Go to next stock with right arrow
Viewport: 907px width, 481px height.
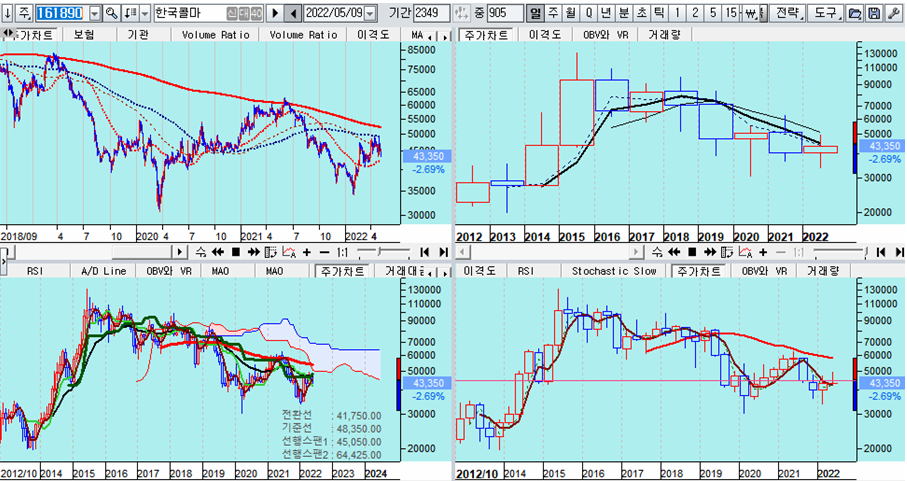click(x=275, y=13)
